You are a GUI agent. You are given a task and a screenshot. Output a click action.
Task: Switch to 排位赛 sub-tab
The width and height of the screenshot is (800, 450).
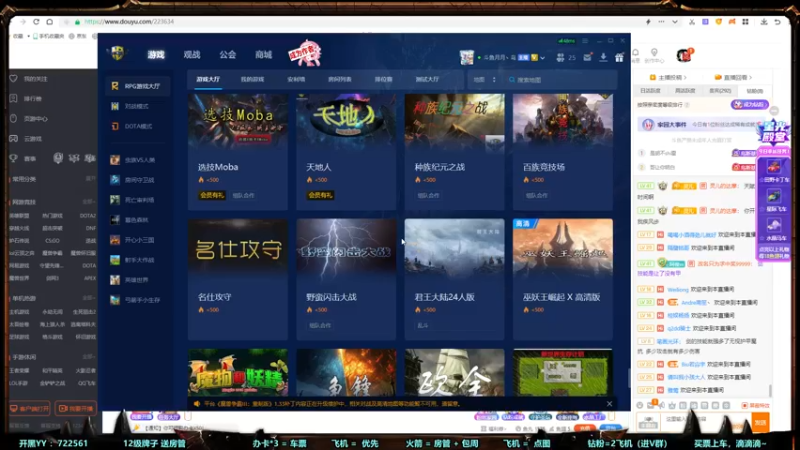click(x=383, y=79)
